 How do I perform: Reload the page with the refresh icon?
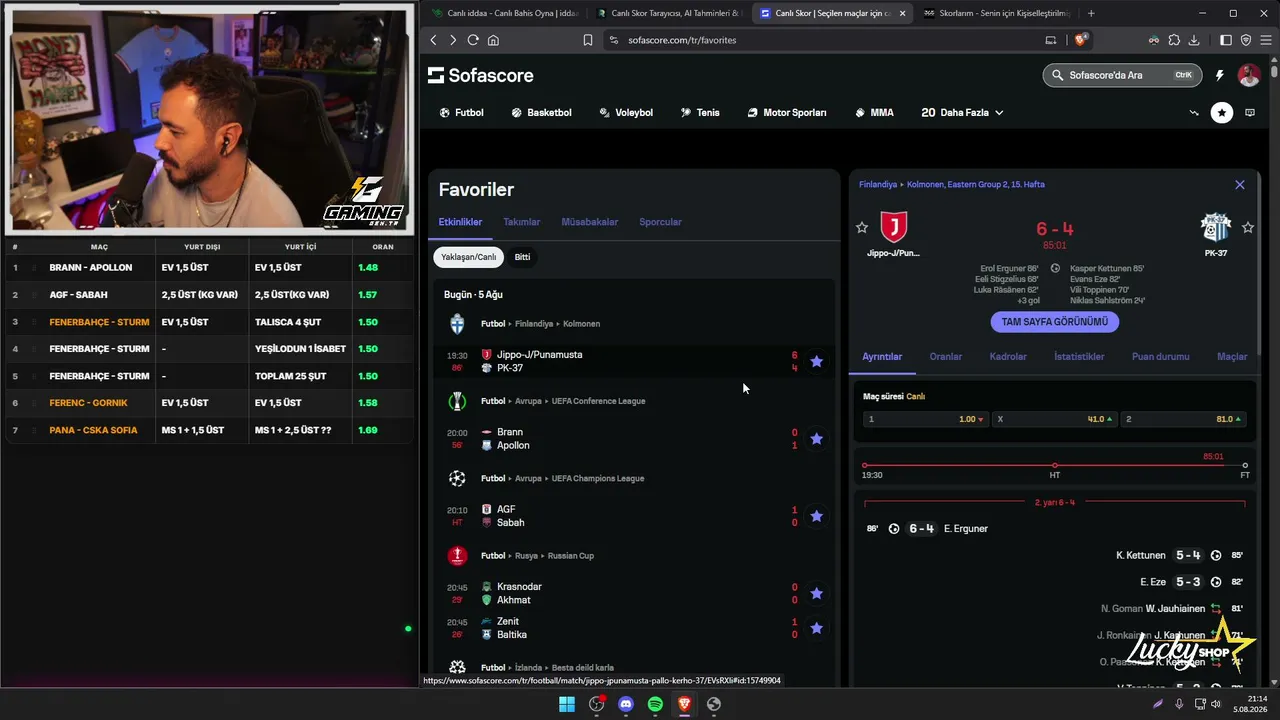(473, 40)
